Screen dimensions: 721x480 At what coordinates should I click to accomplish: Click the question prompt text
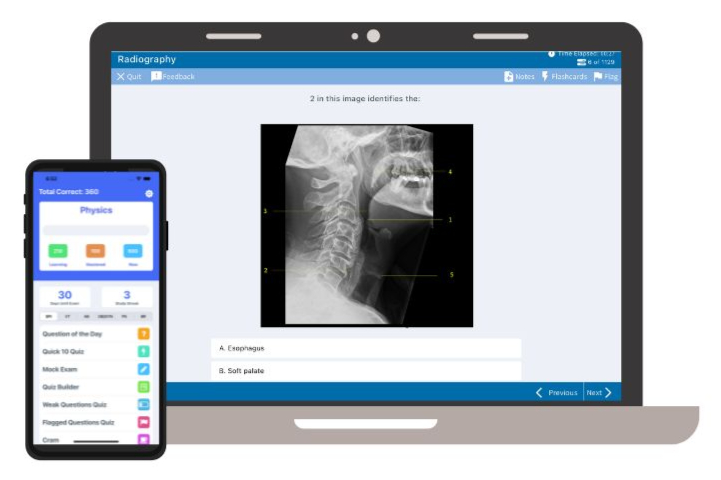[365, 98]
